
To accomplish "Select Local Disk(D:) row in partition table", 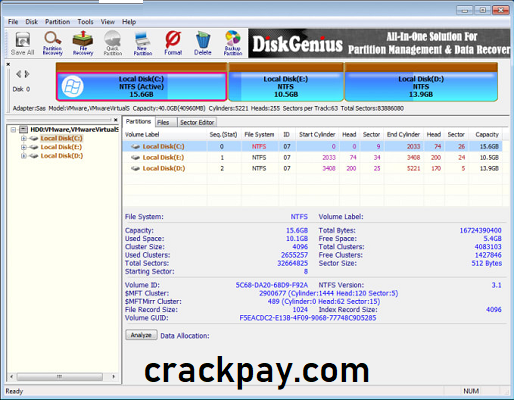I will [313, 168].
